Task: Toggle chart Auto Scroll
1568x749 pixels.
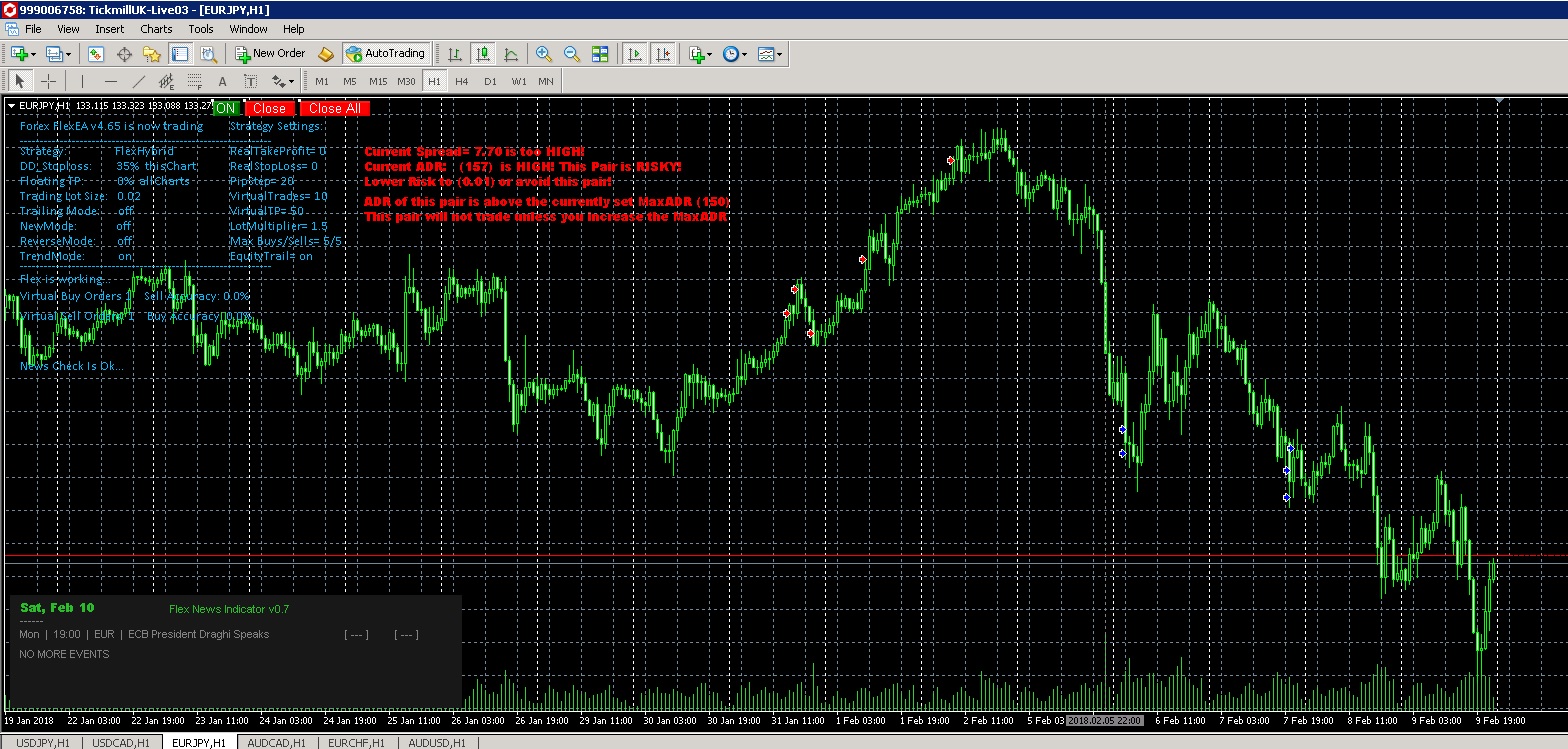Action: coord(634,54)
